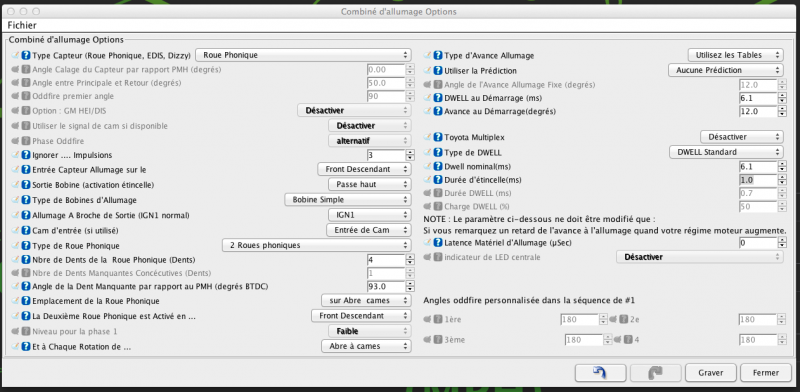
Task: Click stepper arrows for Dwell nominal
Action: pyautogui.click(x=782, y=167)
